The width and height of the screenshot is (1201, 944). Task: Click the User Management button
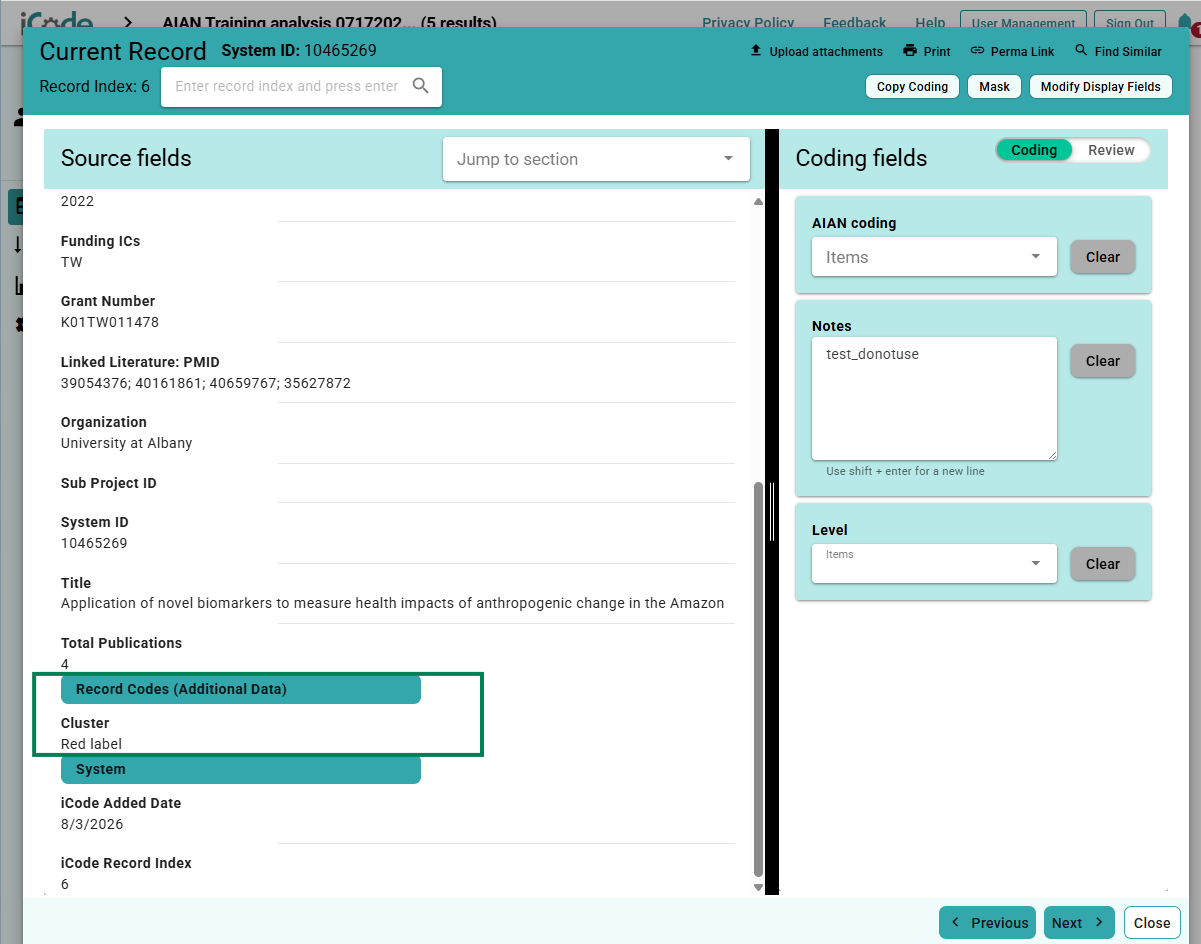tap(1023, 22)
